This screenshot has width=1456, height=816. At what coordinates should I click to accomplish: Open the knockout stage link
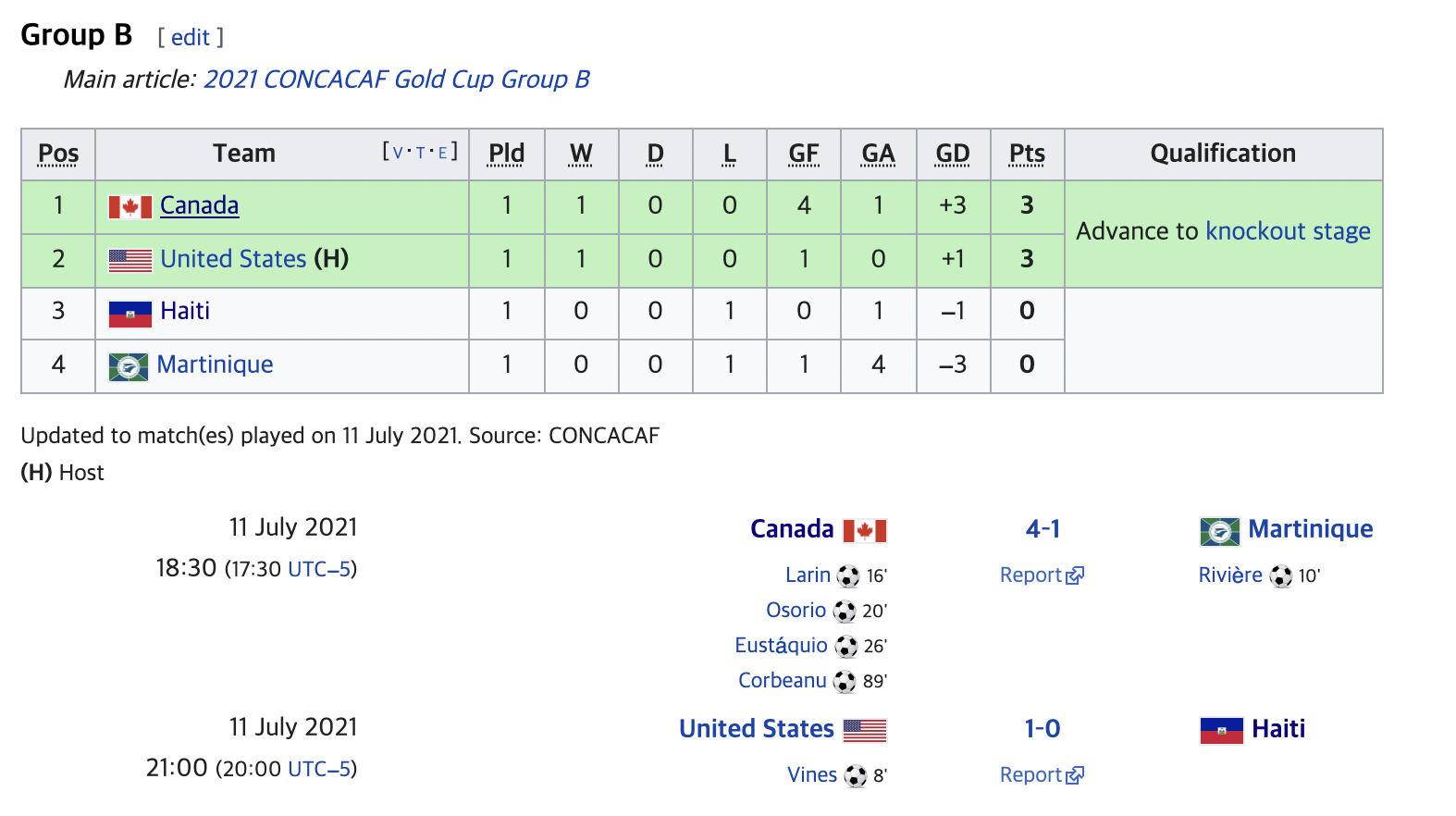click(x=1289, y=231)
